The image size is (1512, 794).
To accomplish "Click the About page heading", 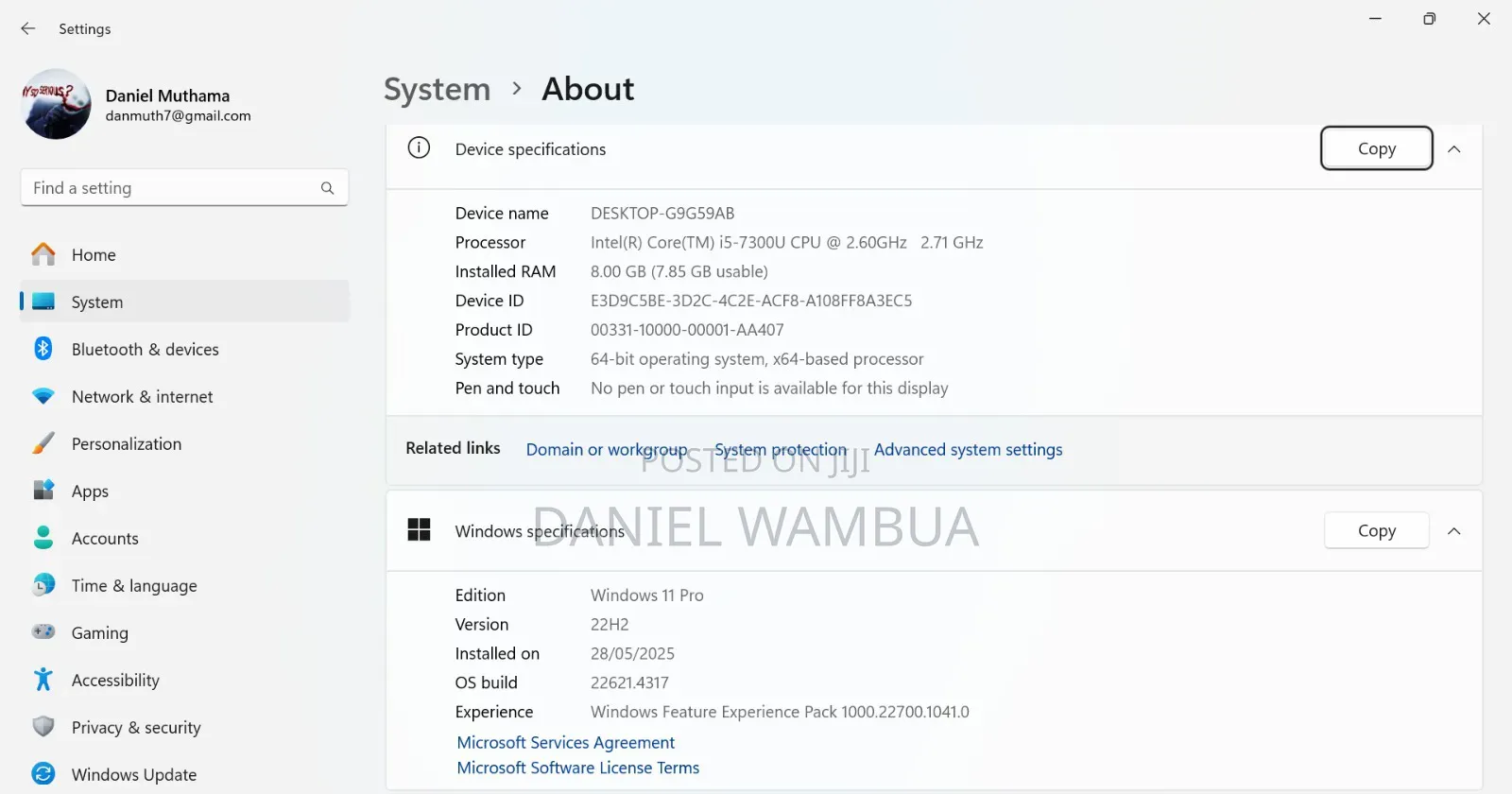I will click(588, 89).
